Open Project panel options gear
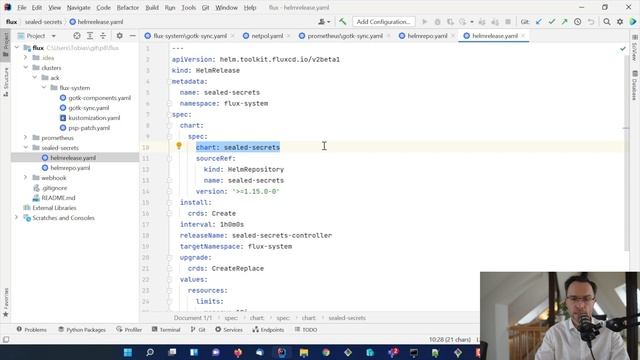Image resolution: width=640 pixels, height=360 pixels. coord(119,36)
